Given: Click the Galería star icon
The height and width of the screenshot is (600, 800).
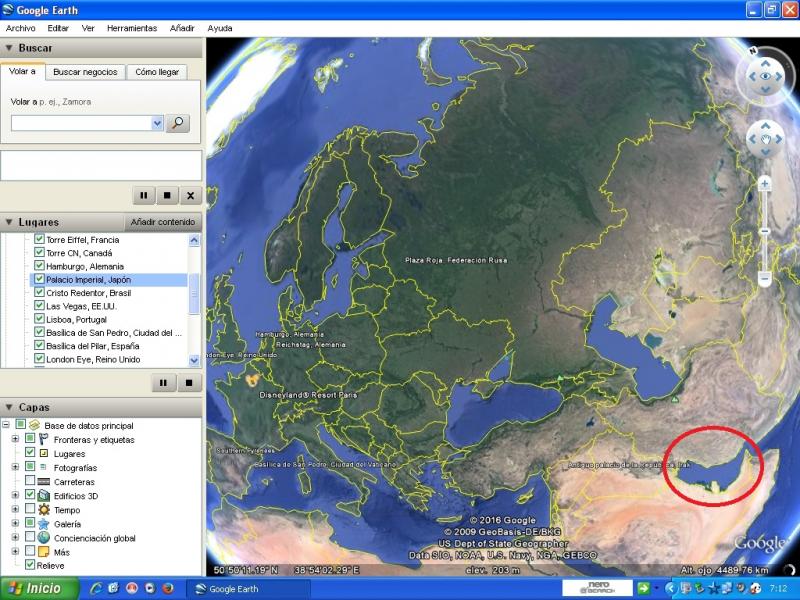Looking at the screenshot, I should click(44, 524).
